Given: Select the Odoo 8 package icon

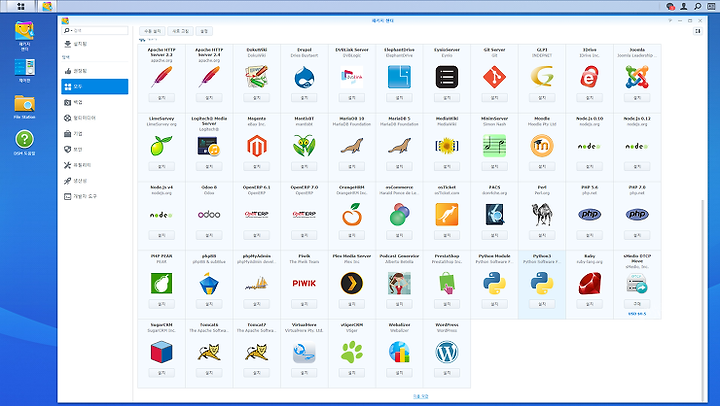Looking at the screenshot, I should click(209, 214).
